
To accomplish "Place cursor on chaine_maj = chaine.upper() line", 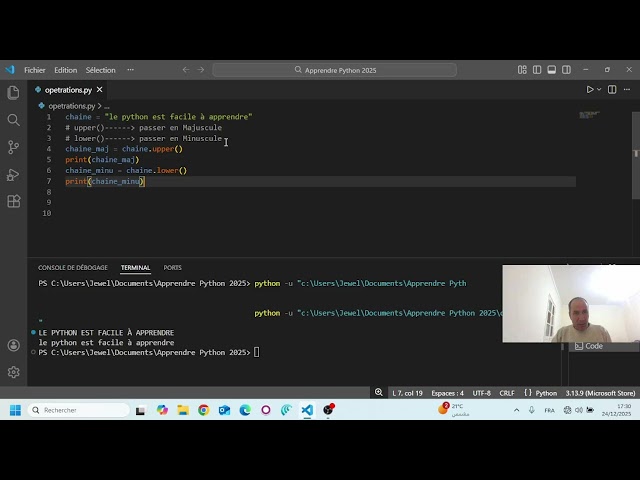I will coord(124,149).
